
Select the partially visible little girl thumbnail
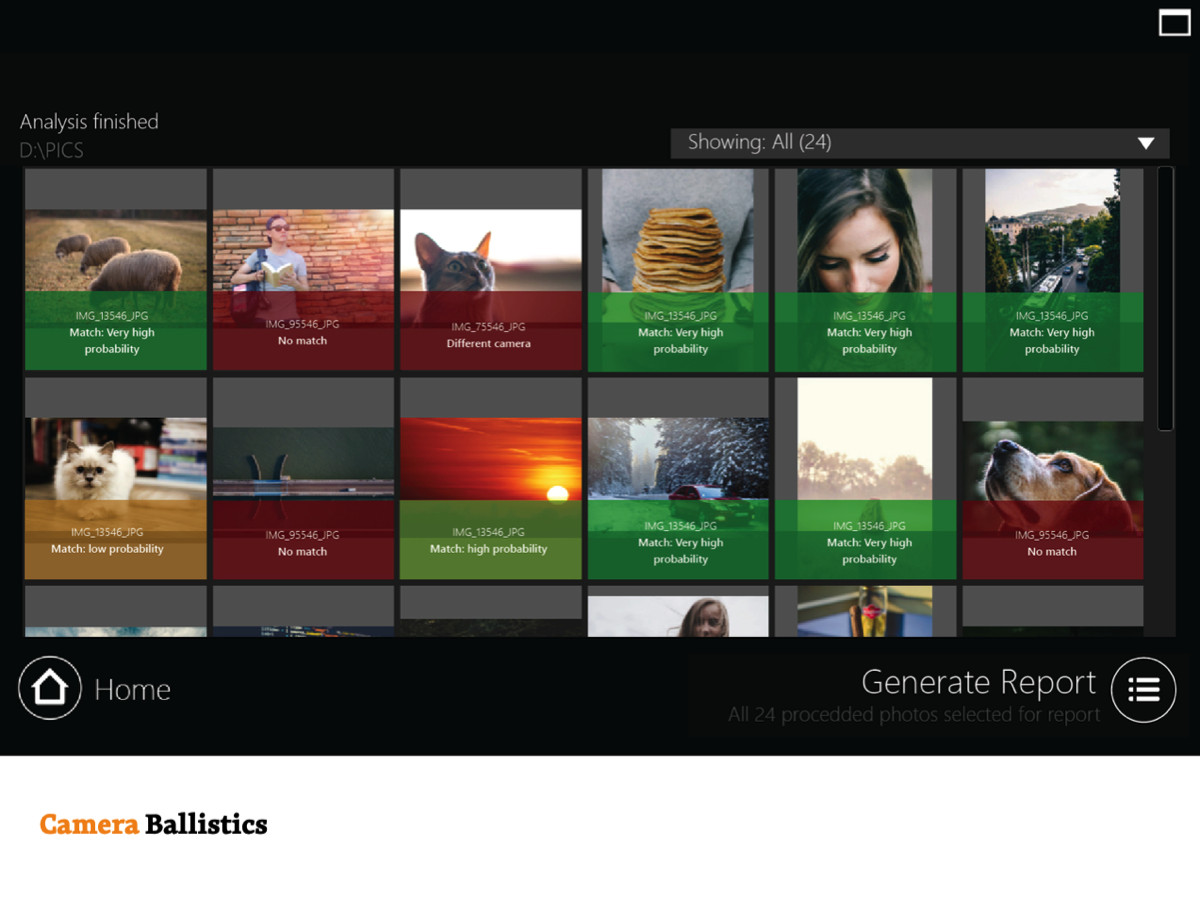[678, 617]
